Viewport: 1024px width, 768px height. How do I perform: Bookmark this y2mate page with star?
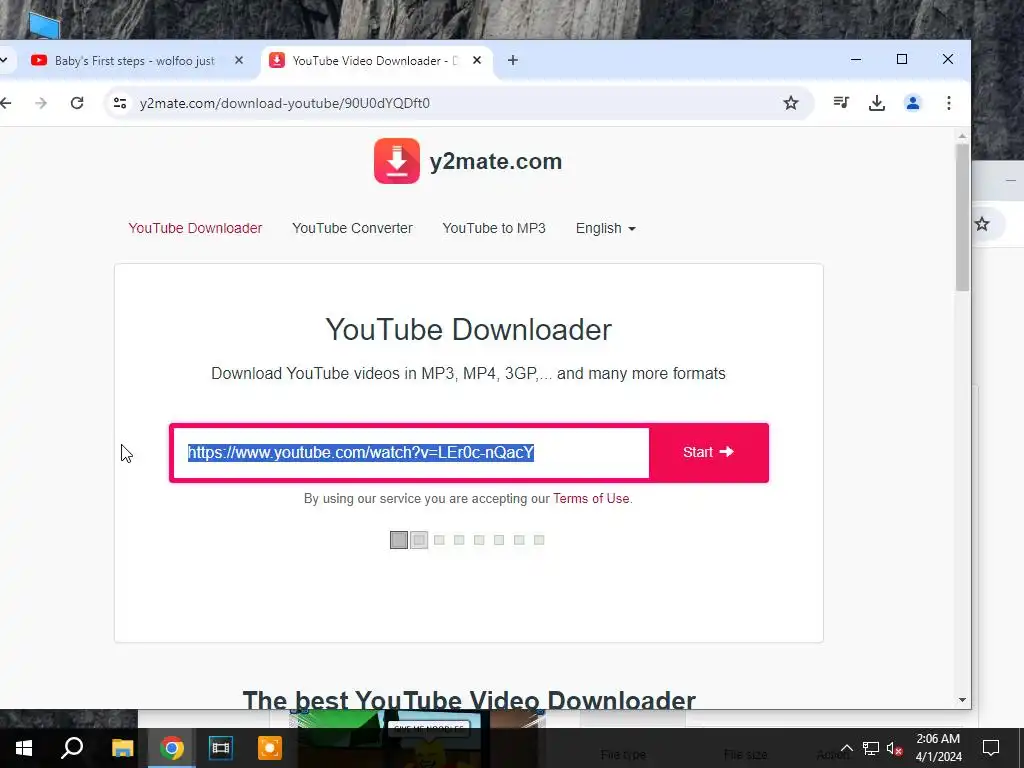[791, 103]
